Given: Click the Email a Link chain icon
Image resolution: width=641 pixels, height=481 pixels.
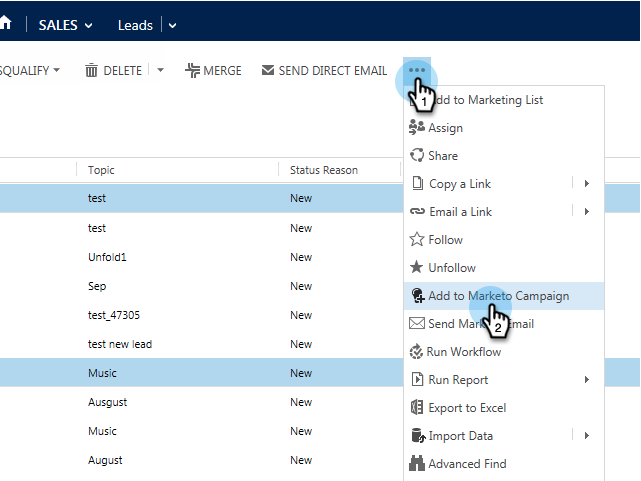Looking at the screenshot, I should click(x=417, y=211).
